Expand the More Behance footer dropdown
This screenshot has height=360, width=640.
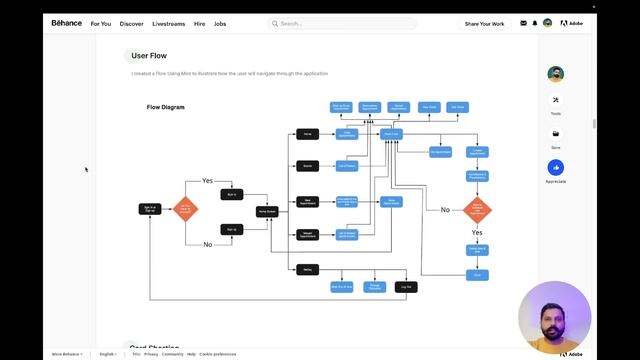[67, 354]
